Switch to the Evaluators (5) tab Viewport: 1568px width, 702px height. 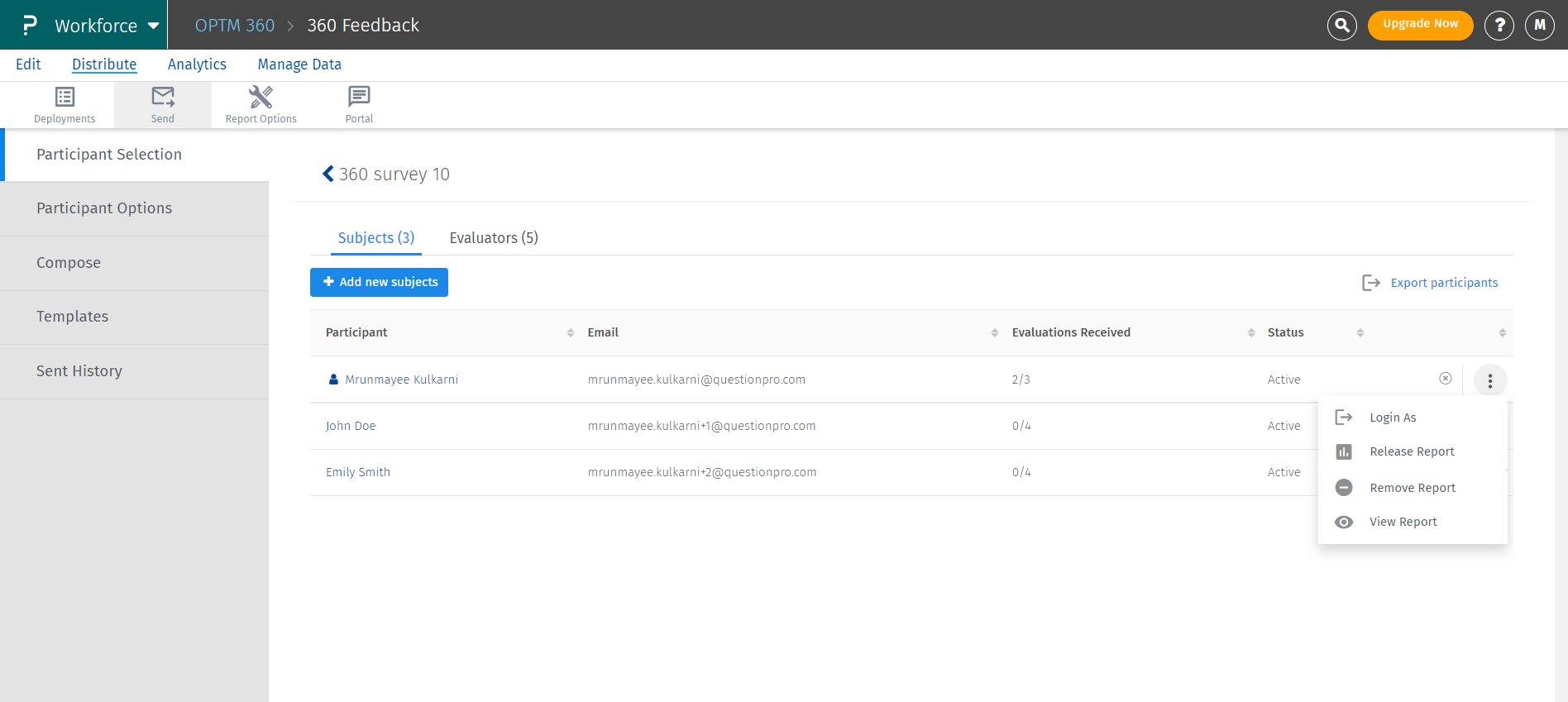(x=494, y=238)
